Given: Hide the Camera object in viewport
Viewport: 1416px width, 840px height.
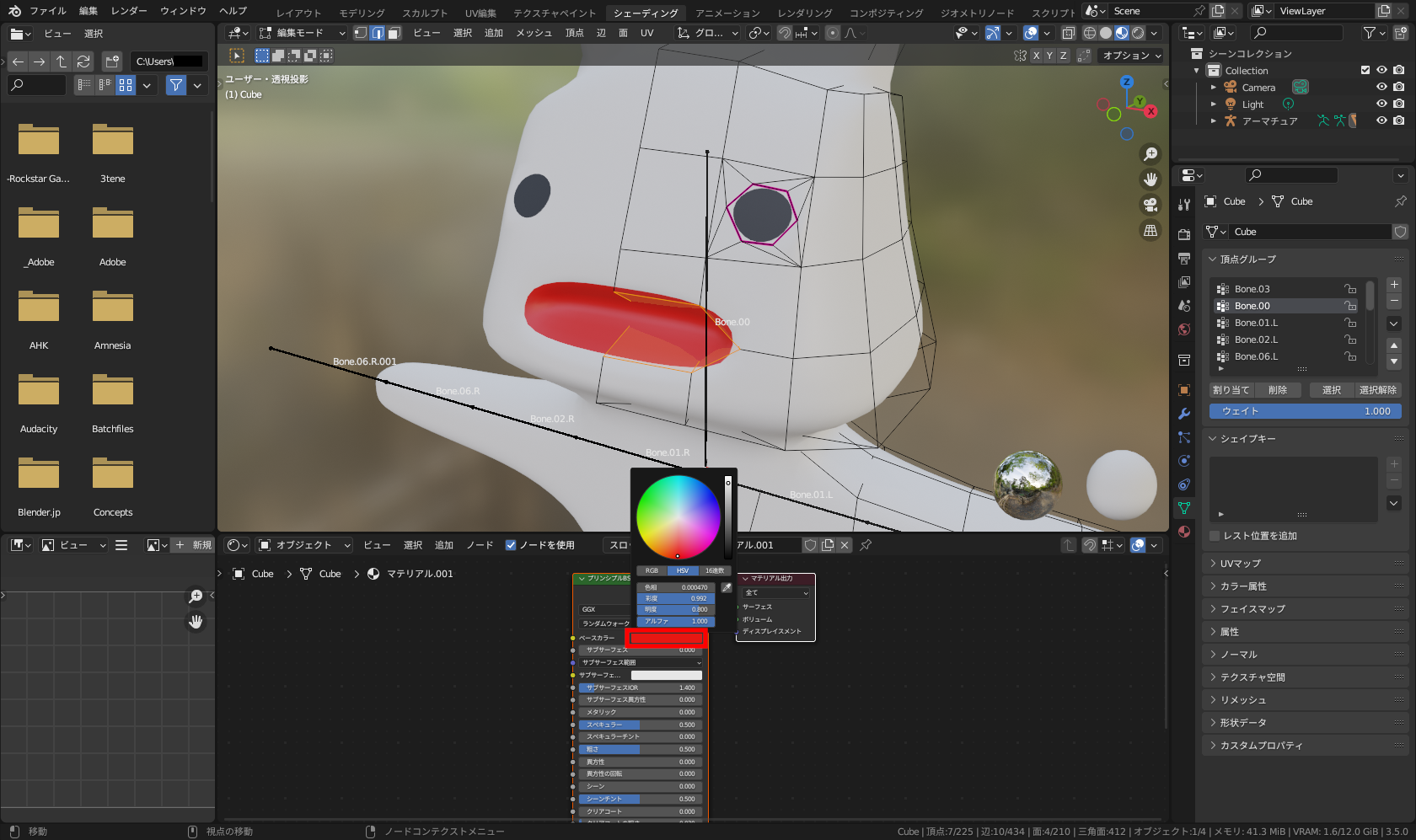Looking at the screenshot, I should pyautogui.click(x=1381, y=87).
